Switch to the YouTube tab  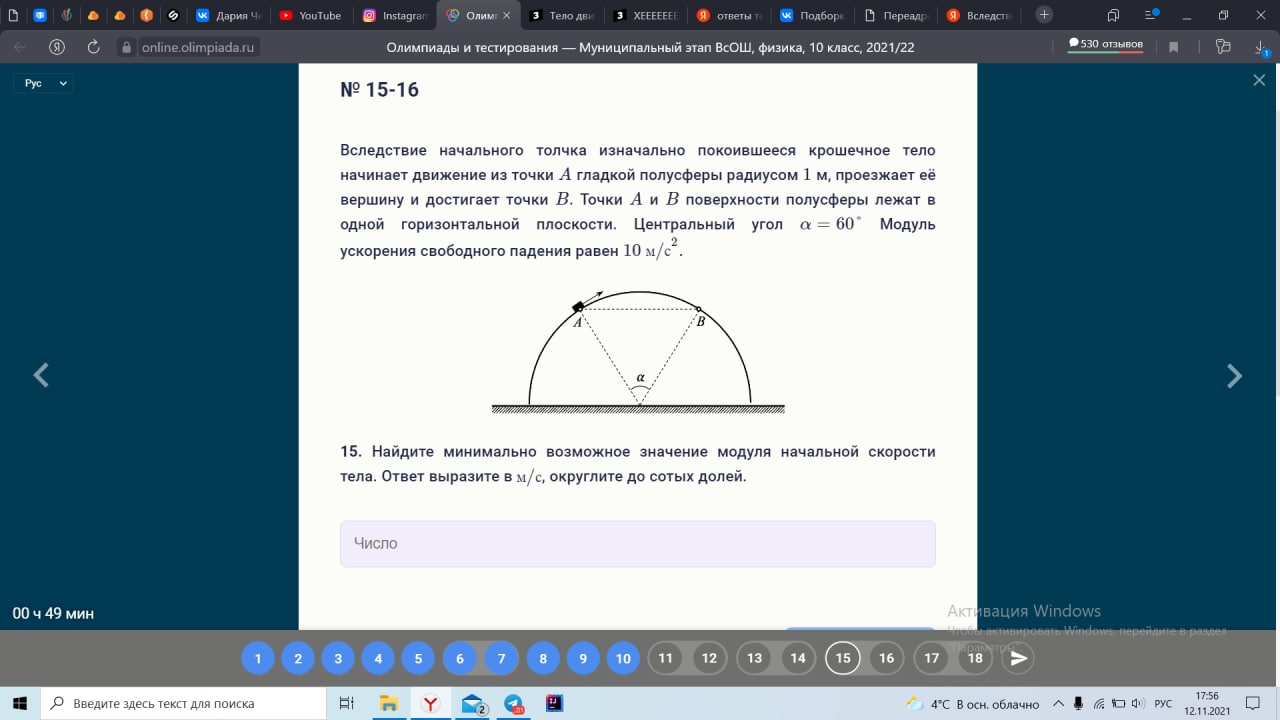[x=311, y=15]
